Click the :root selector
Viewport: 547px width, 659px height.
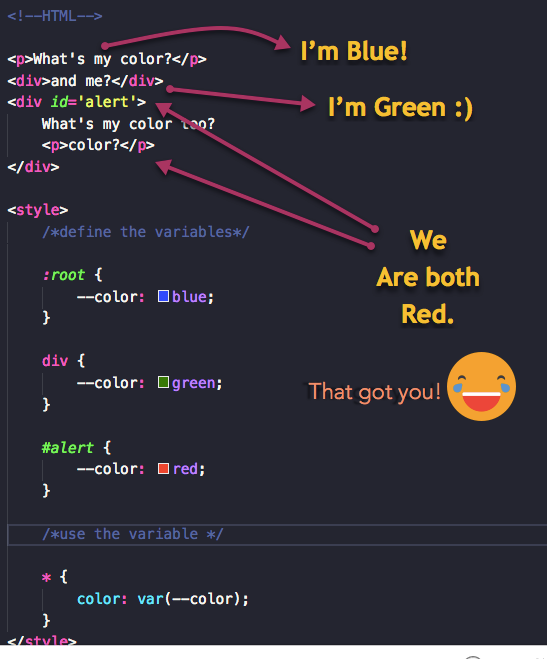(63, 275)
